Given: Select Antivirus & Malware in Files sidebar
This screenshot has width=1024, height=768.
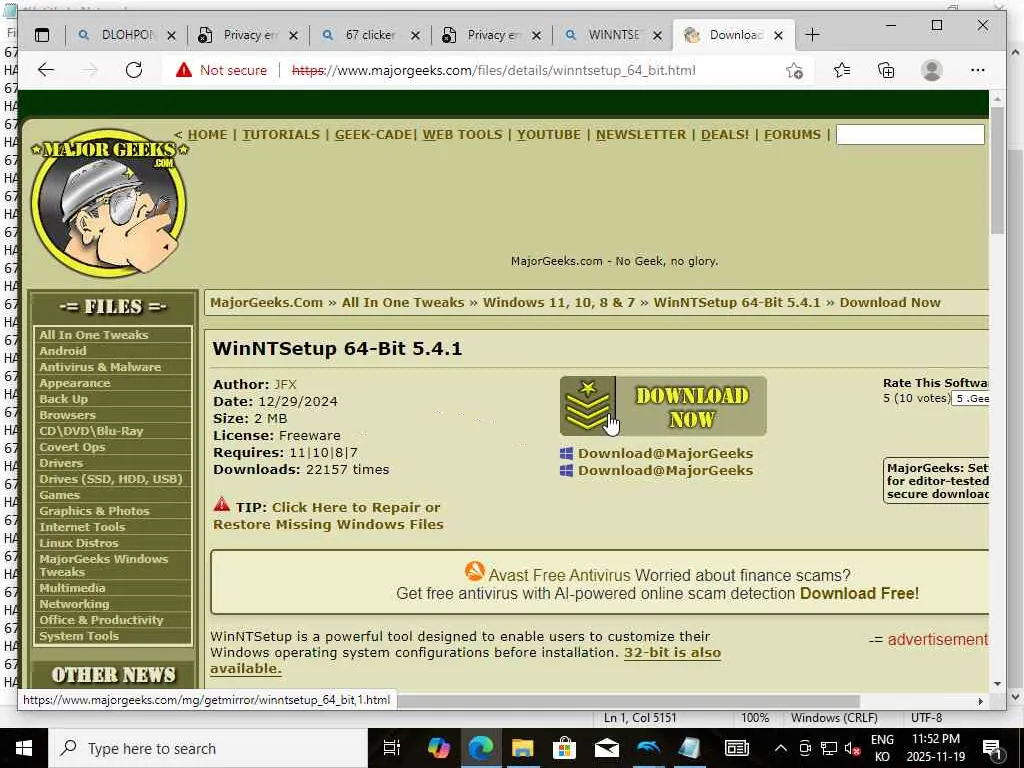Looking at the screenshot, I should (x=100, y=367).
